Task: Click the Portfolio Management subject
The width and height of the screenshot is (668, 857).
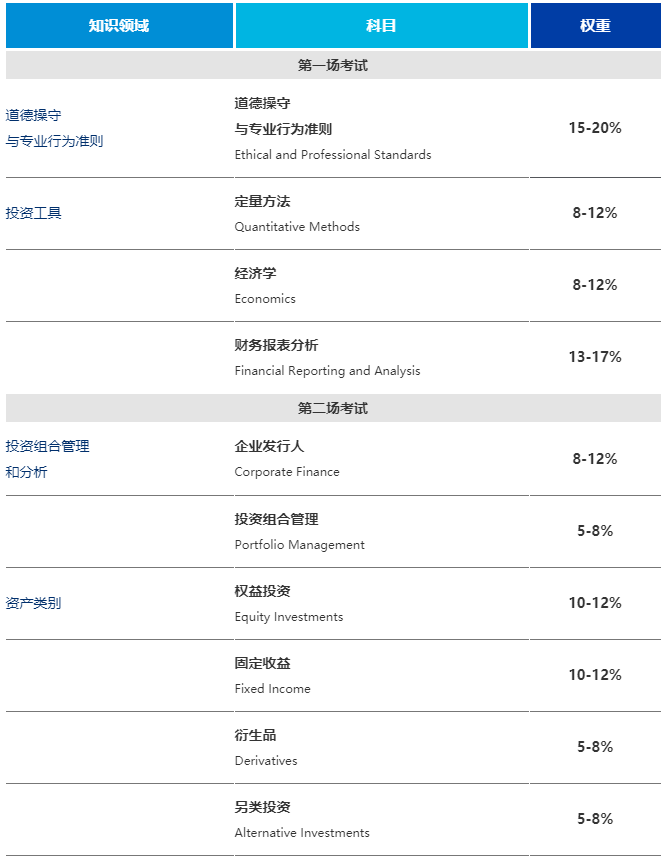Action: click(300, 545)
